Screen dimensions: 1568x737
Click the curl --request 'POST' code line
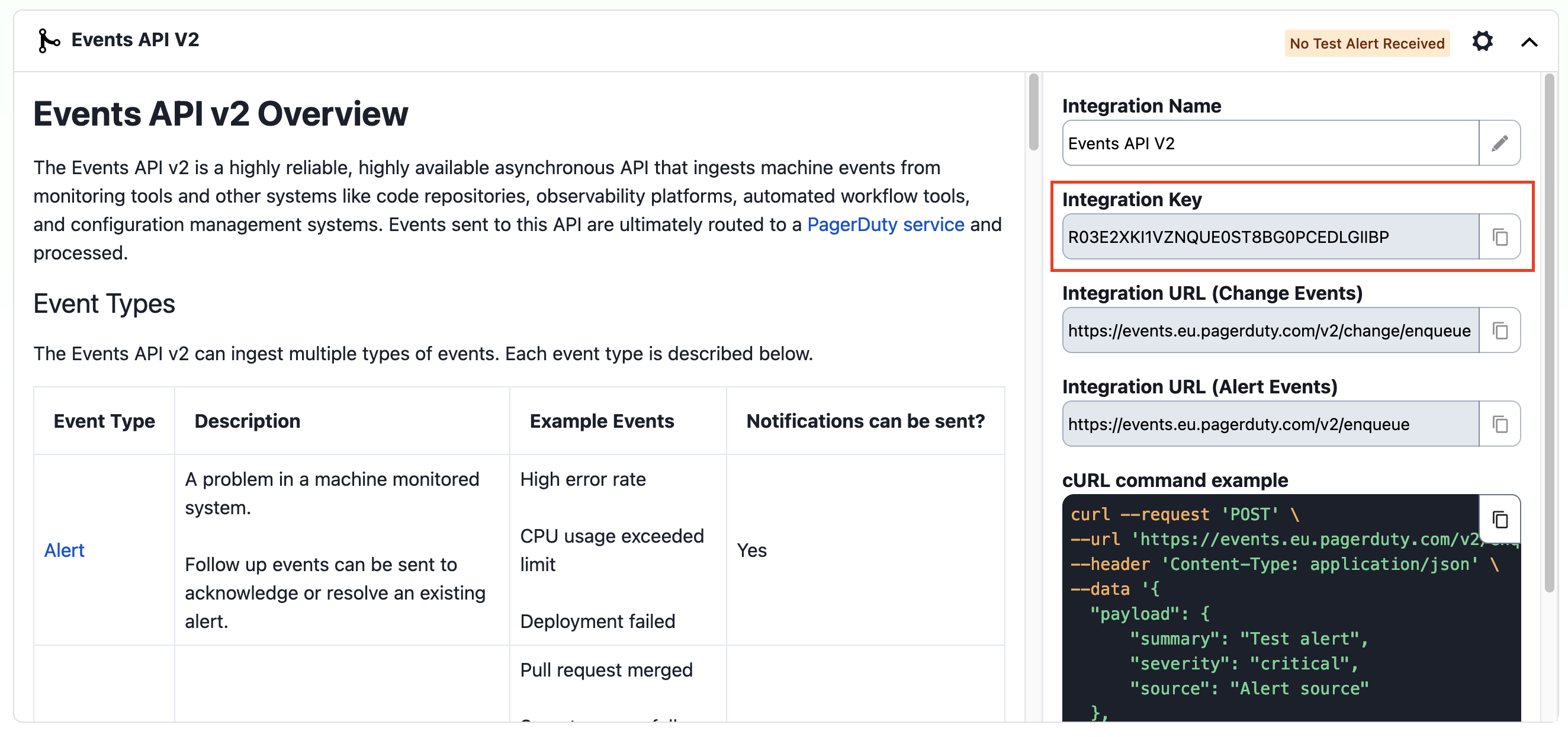(1184, 515)
